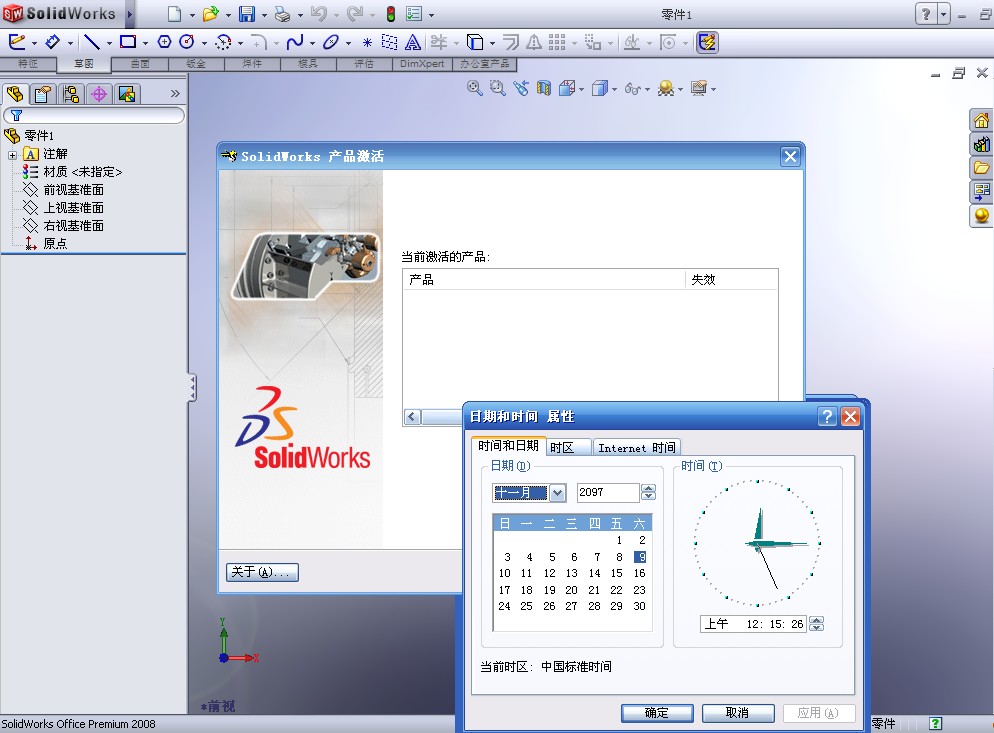Select the Polygon sketch tool
The width and height of the screenshot is (994, 733).
click(x=164, y=42)
